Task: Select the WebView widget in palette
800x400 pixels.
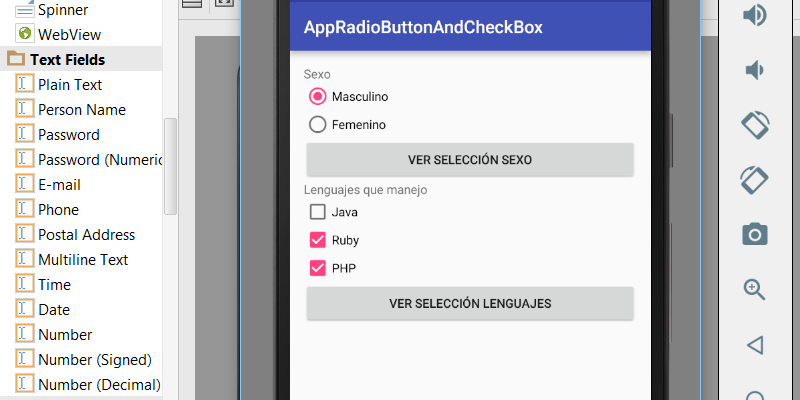Action: coord(69,35)
